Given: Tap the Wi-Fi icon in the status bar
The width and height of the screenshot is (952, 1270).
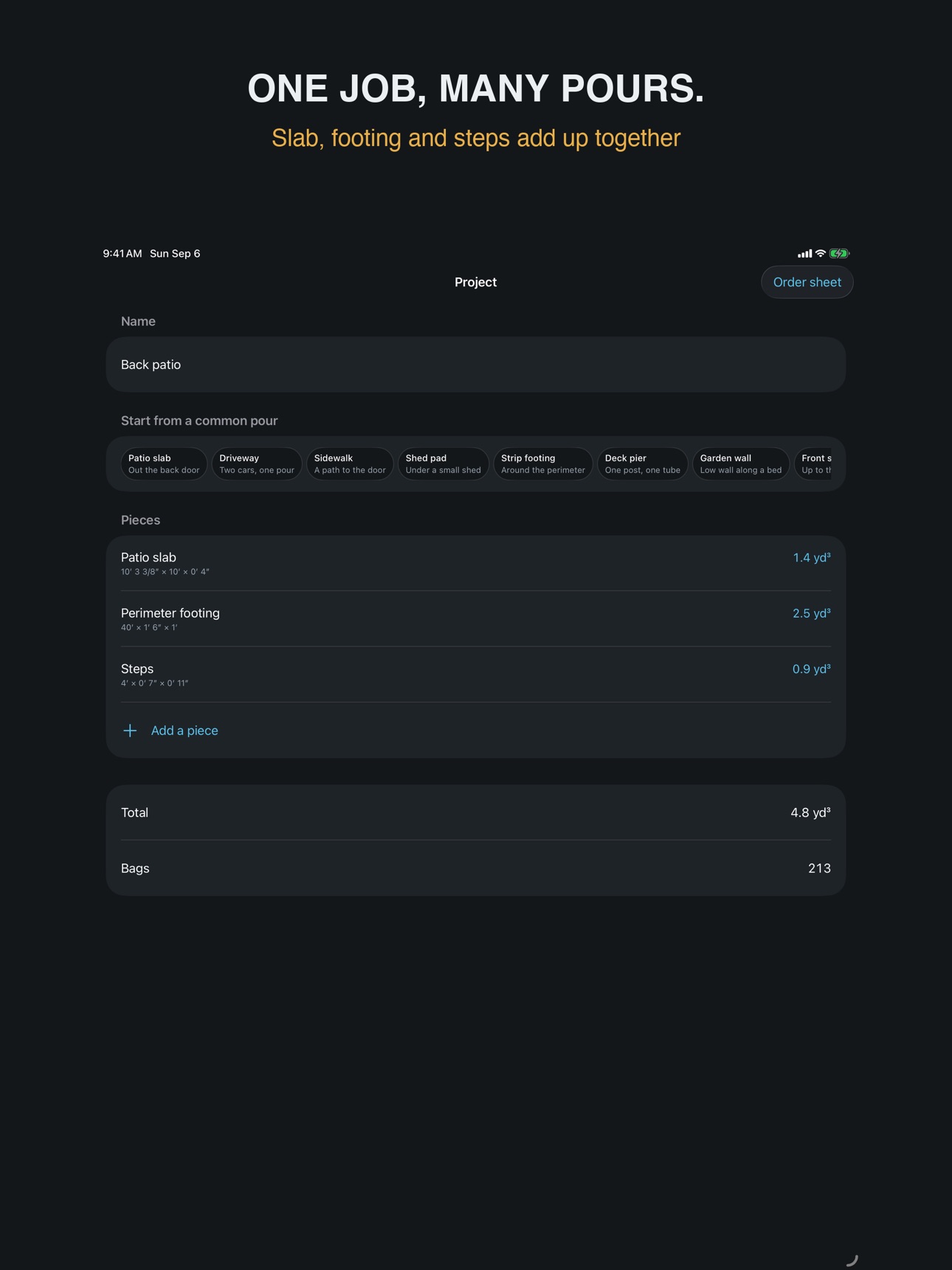Looking at the screenshot, I should (820, 253).
